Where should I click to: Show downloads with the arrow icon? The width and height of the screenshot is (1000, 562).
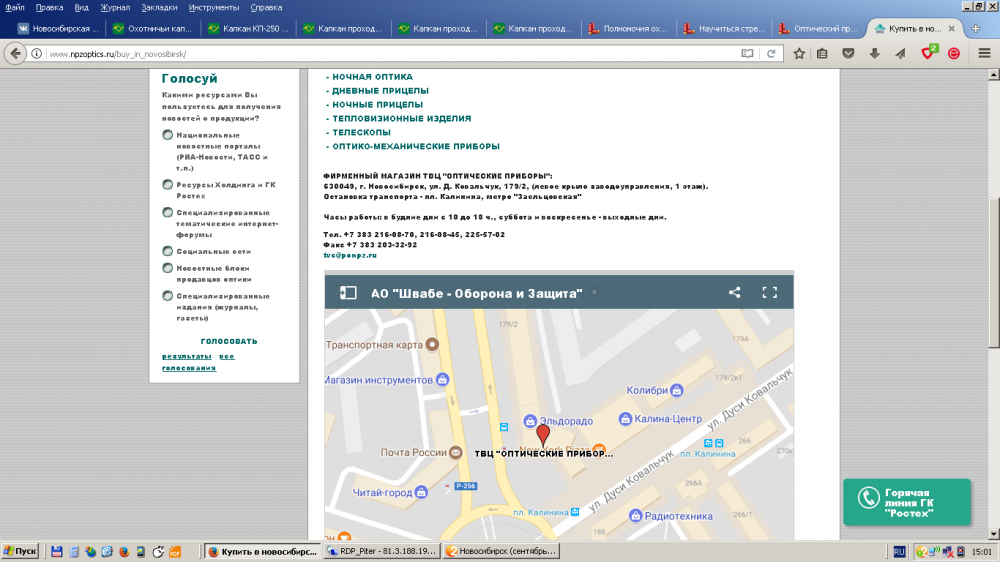875,53
